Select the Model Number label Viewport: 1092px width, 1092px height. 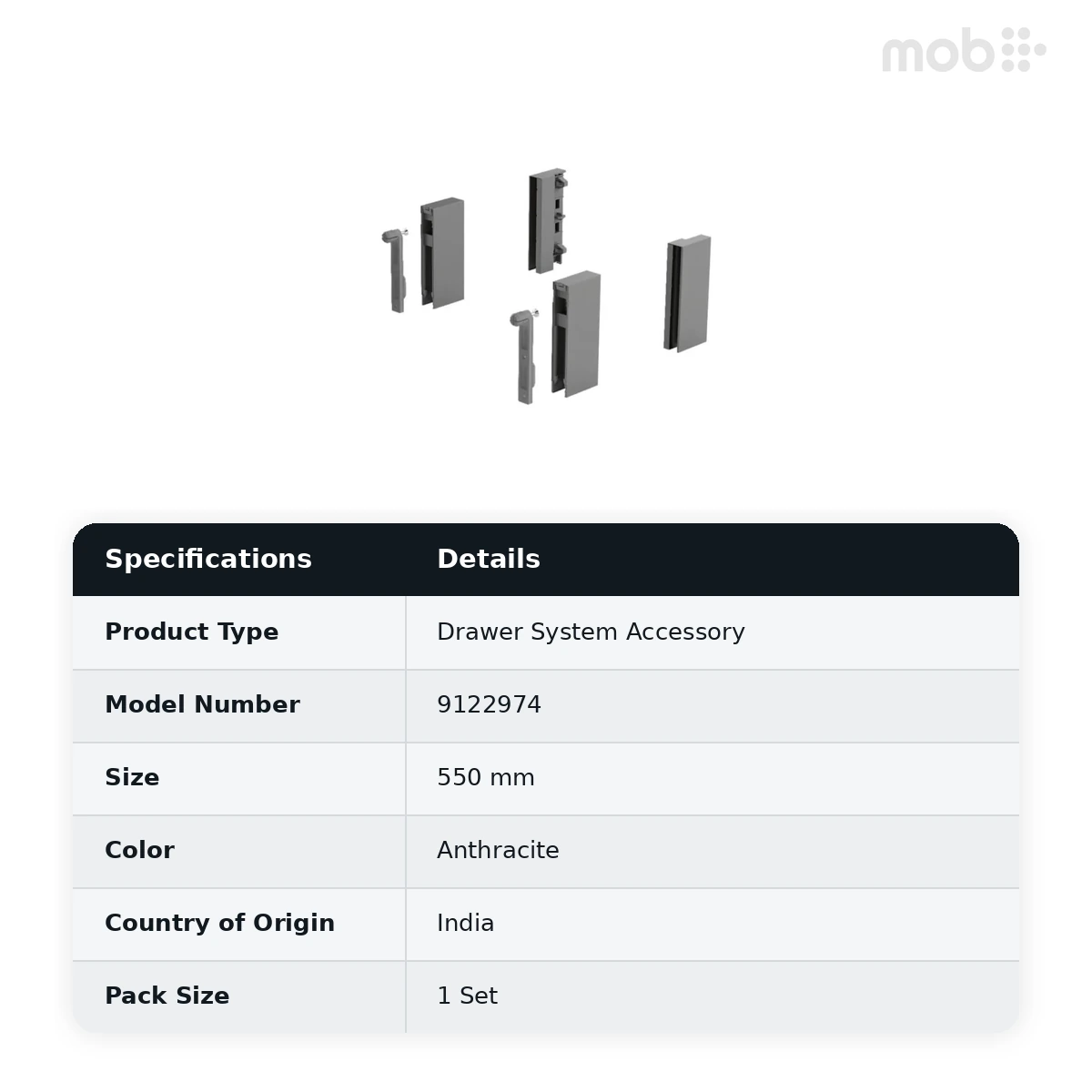tap(202, 704)
